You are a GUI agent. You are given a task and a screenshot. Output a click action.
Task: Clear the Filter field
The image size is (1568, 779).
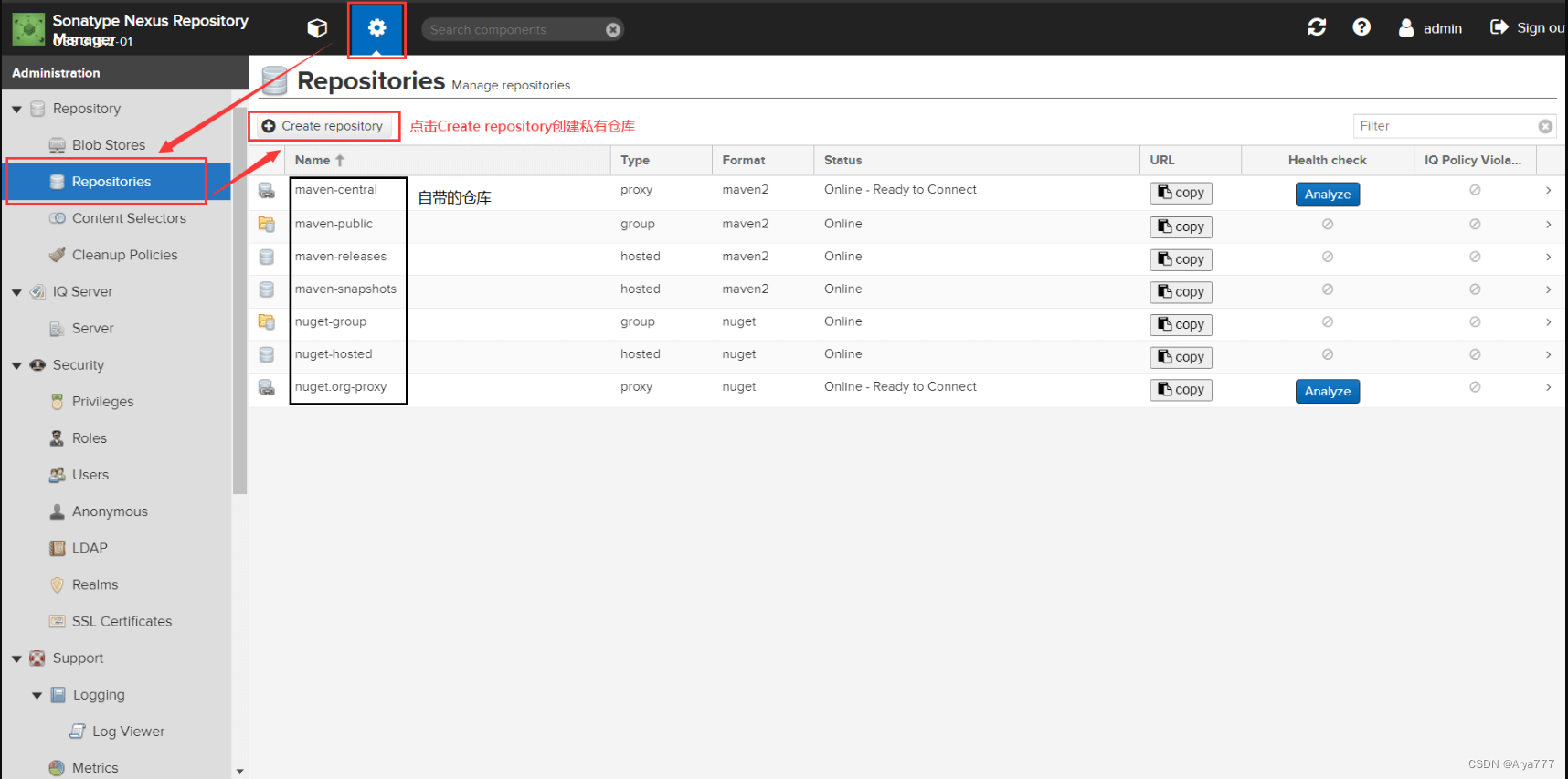click(1545, 126)
